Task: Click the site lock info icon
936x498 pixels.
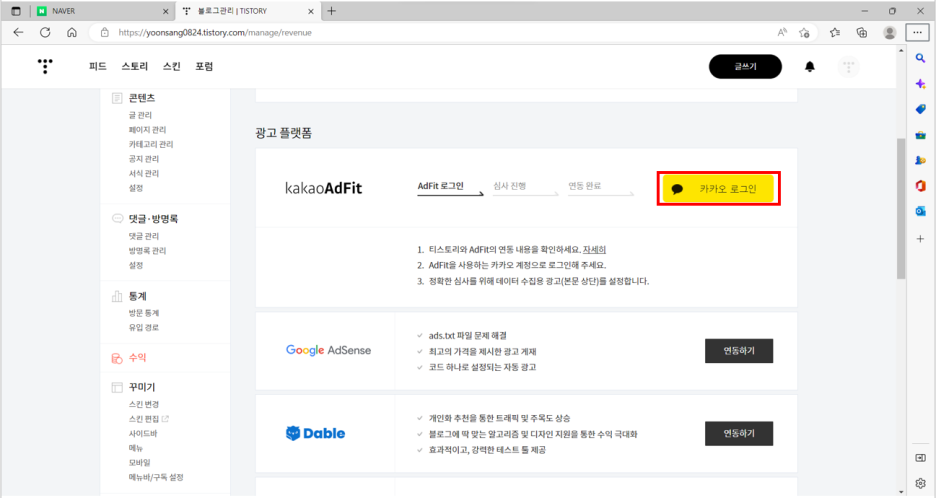Action: coord(104,32)
